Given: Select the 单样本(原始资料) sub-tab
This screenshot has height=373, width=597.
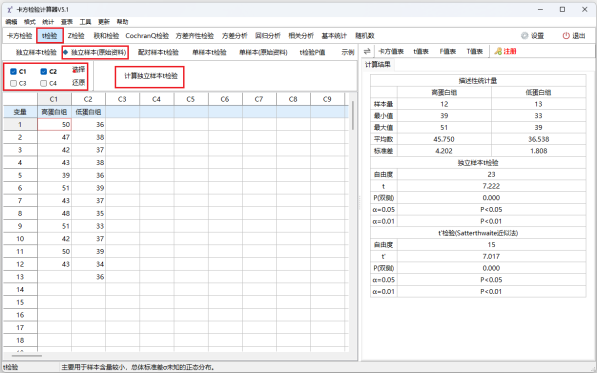Looking at the screenshot, I should 263,52.
